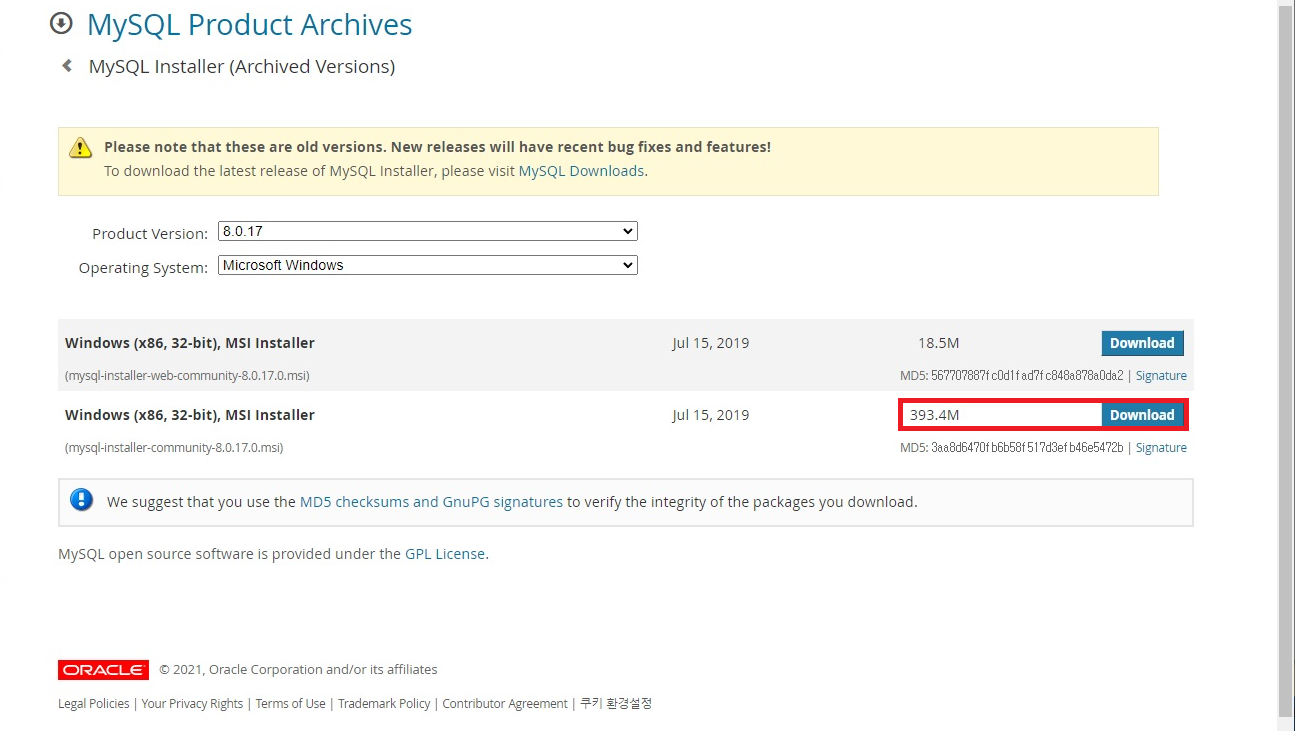Click the back arrow next to MySQL Installer
Viewport: 1295px width, 731px height.
(x=67, y=66)
